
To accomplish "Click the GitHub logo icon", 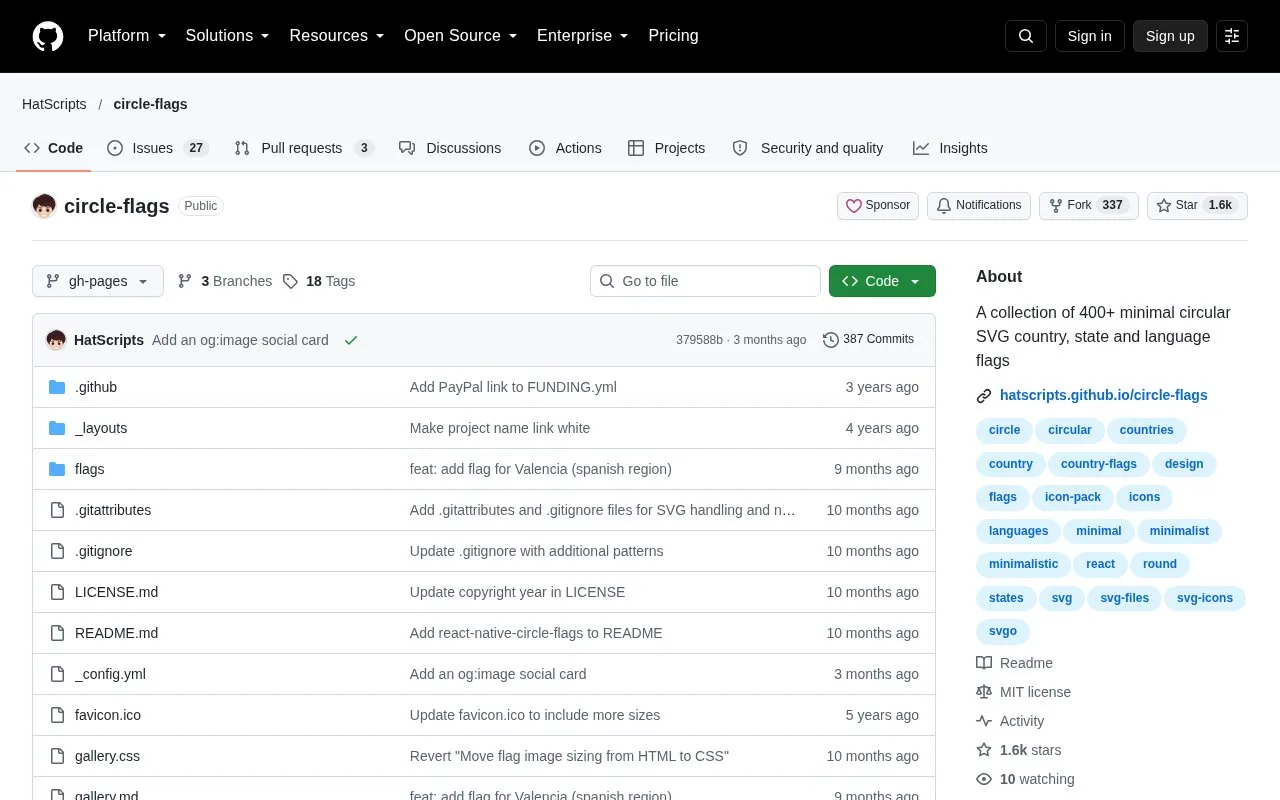I will pyautogui.click(x=48, y=36).
